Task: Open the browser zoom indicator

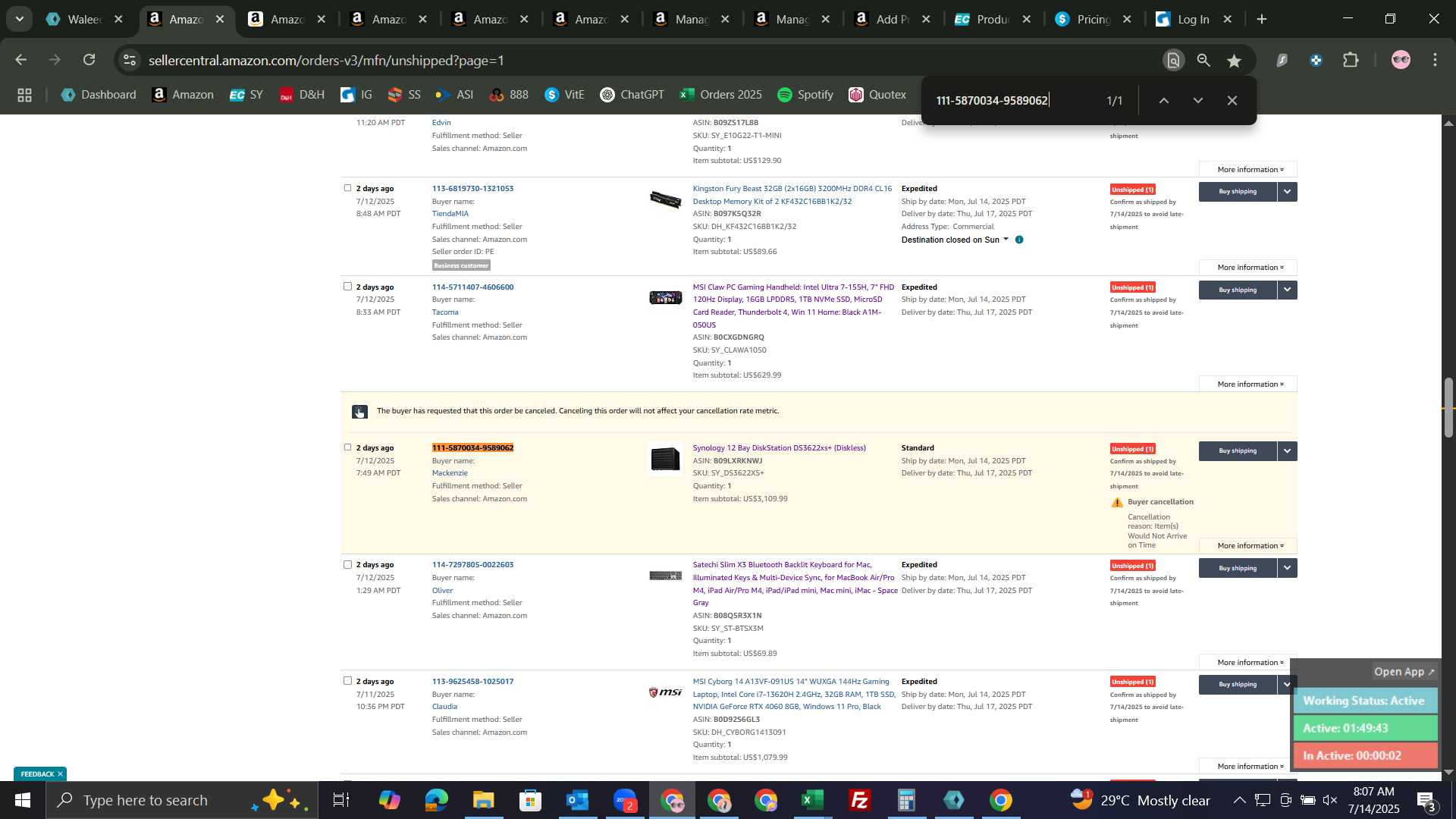Action: point(1203,61)
